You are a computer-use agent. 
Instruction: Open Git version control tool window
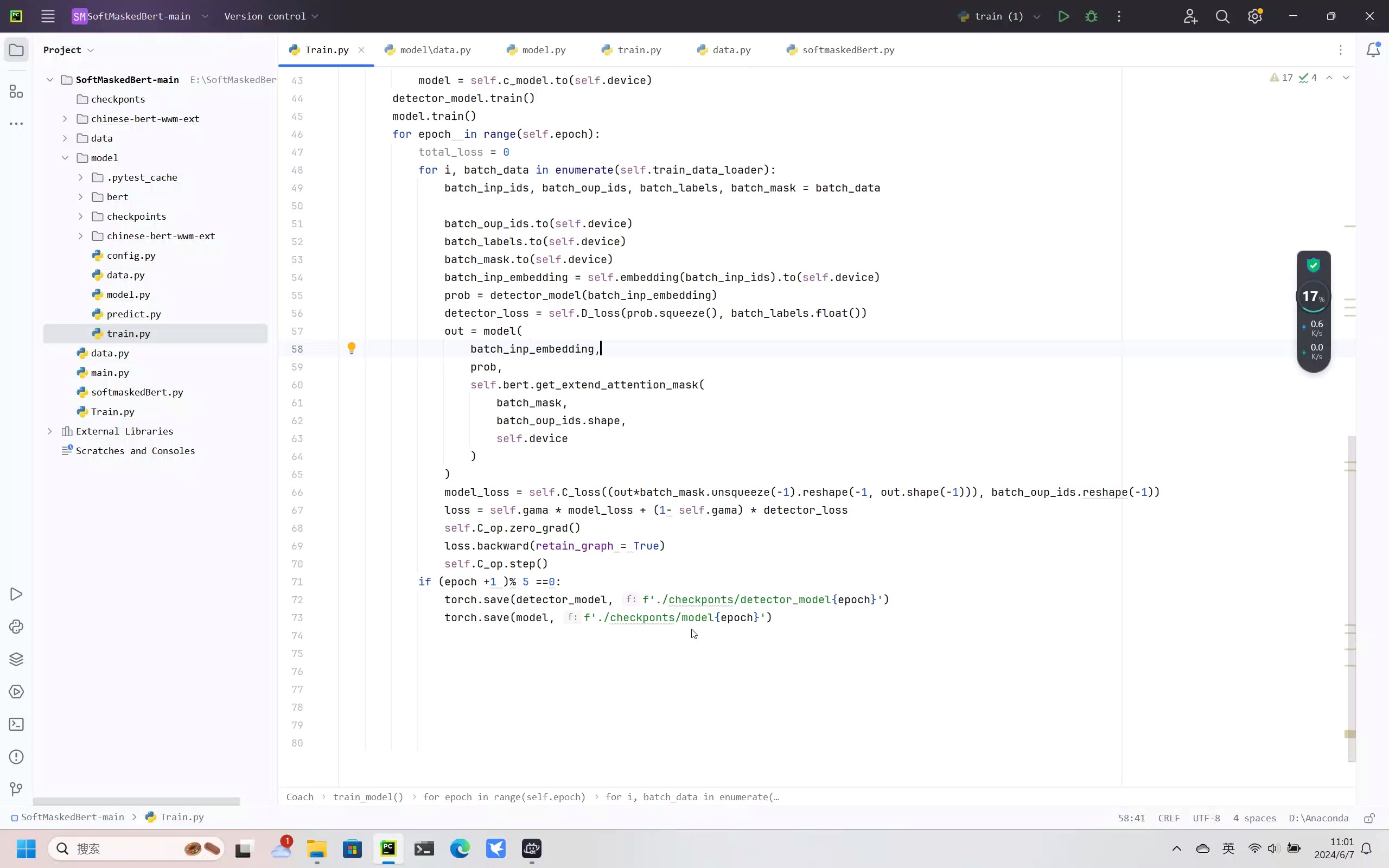pos(16,789)
